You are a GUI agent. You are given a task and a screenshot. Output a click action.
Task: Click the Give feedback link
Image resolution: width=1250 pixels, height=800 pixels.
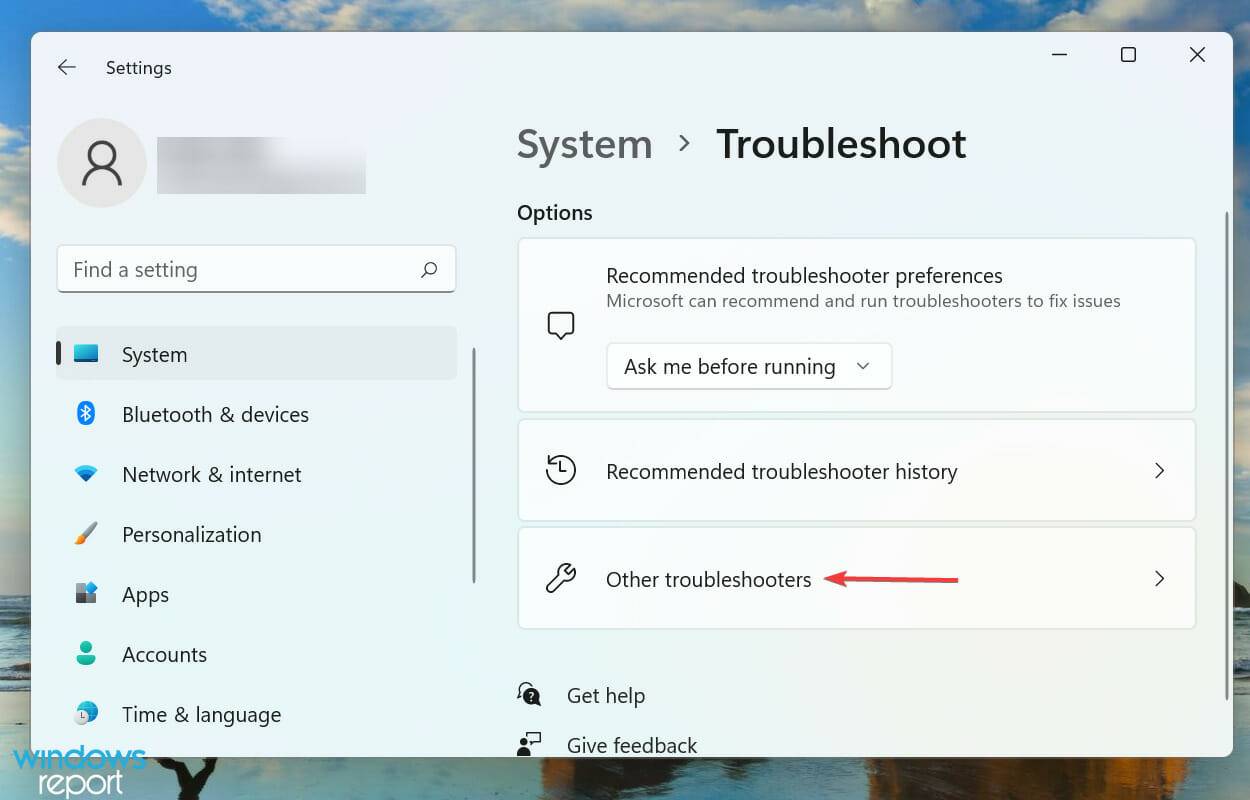click(631, 744)
